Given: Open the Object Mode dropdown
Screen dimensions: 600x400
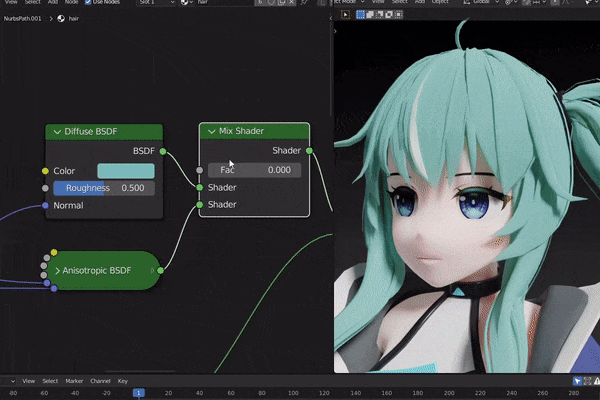Looking at the screenshot, I should pos(349,2).
